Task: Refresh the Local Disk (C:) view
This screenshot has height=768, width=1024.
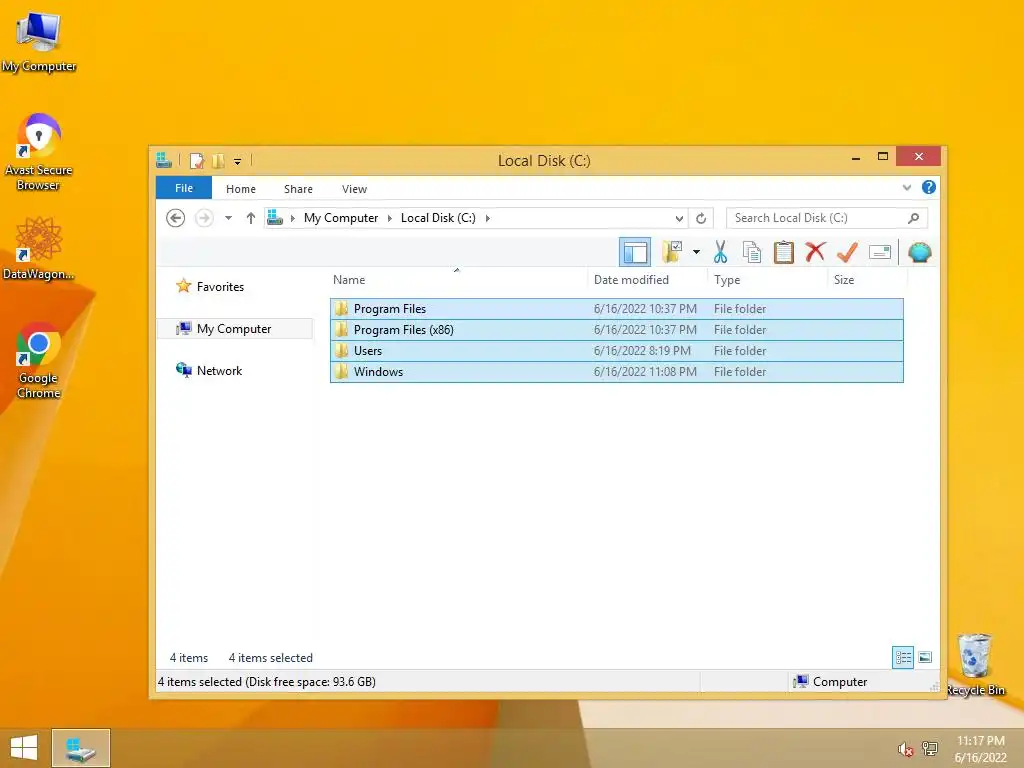Action: [x=701, y=218]
